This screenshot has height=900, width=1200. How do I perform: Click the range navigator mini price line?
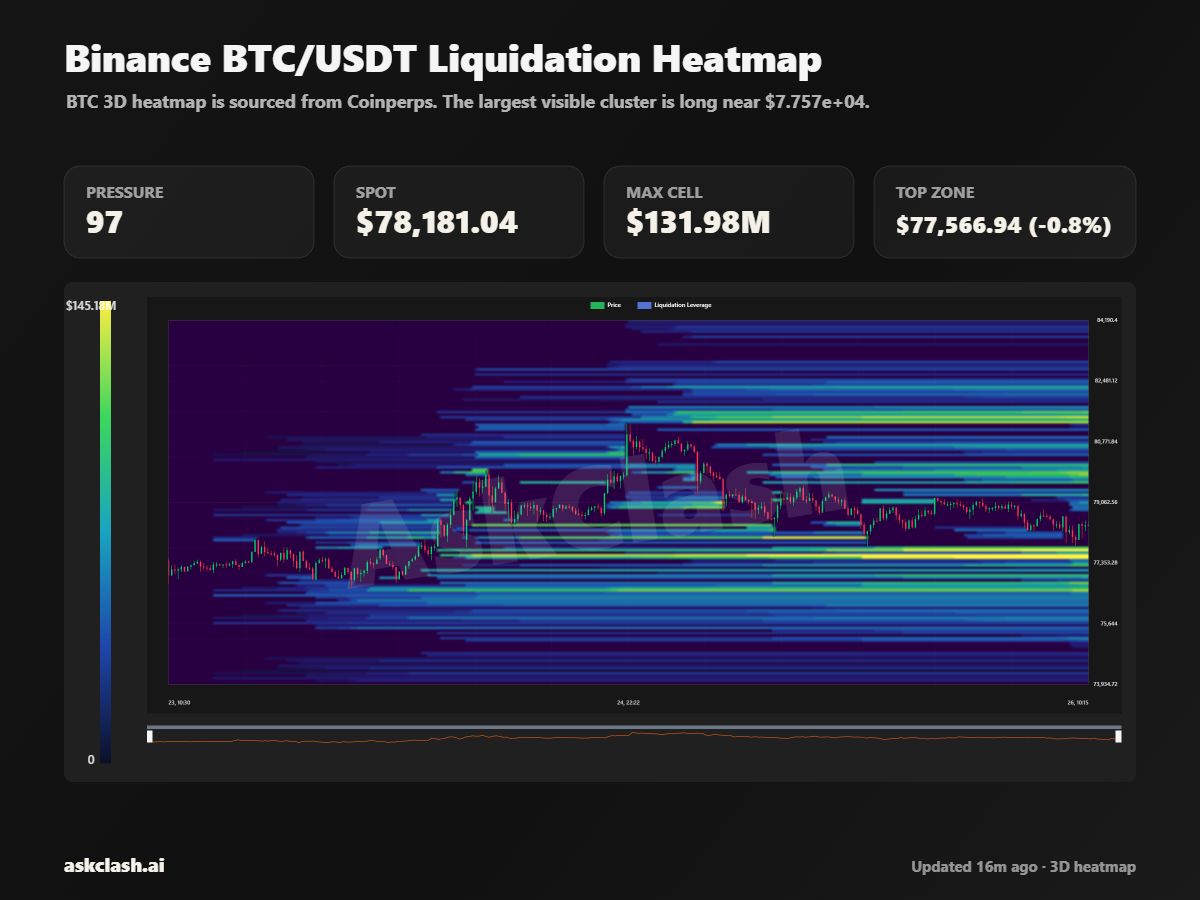[x=634, y=738]
